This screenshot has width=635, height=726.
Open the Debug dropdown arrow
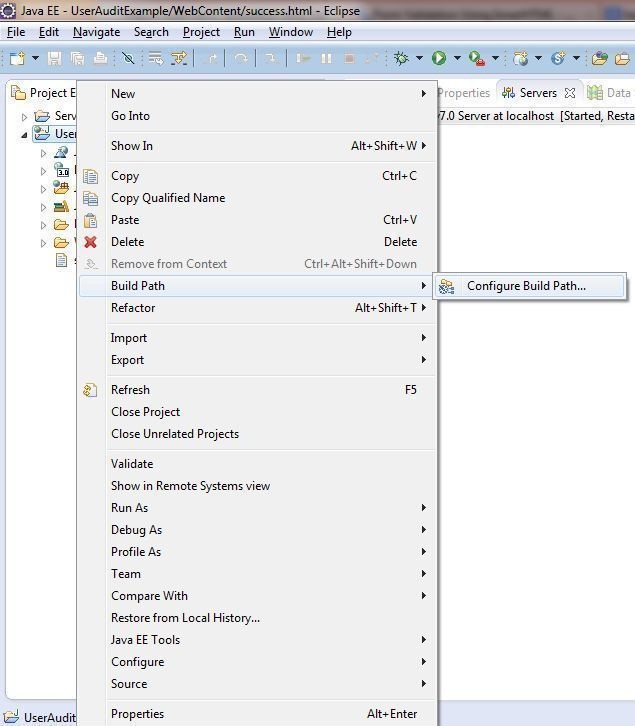pos(419,58)
